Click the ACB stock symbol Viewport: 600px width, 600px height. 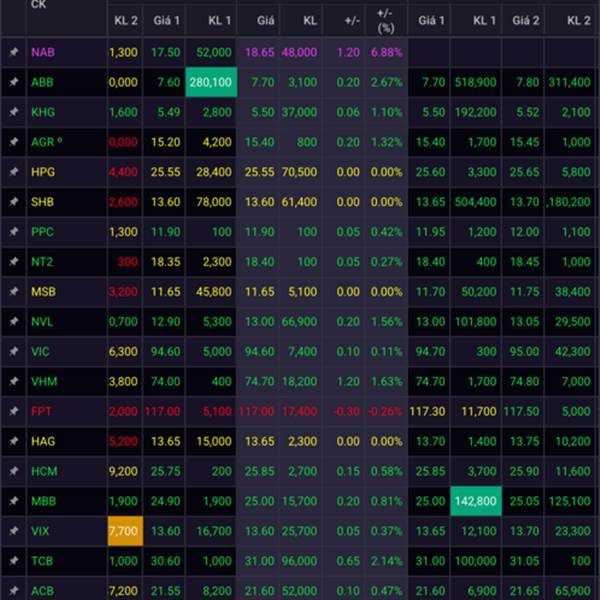pyautogui.click(x=42, y=591)
